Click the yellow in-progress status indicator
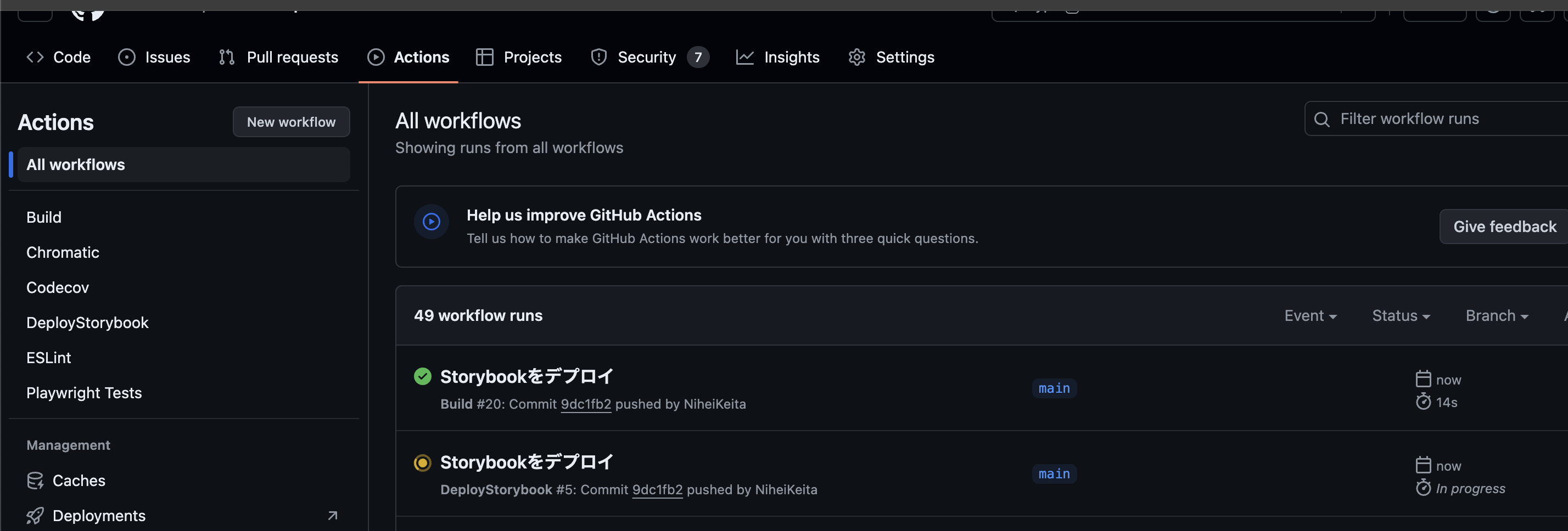Screen dimensions: 1568x531 click(x=422, y=463)
